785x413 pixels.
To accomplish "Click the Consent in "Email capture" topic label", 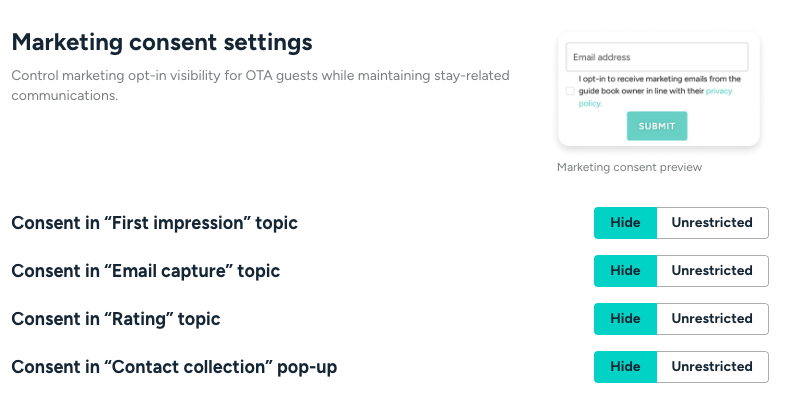I will click(x=145, y=271).
